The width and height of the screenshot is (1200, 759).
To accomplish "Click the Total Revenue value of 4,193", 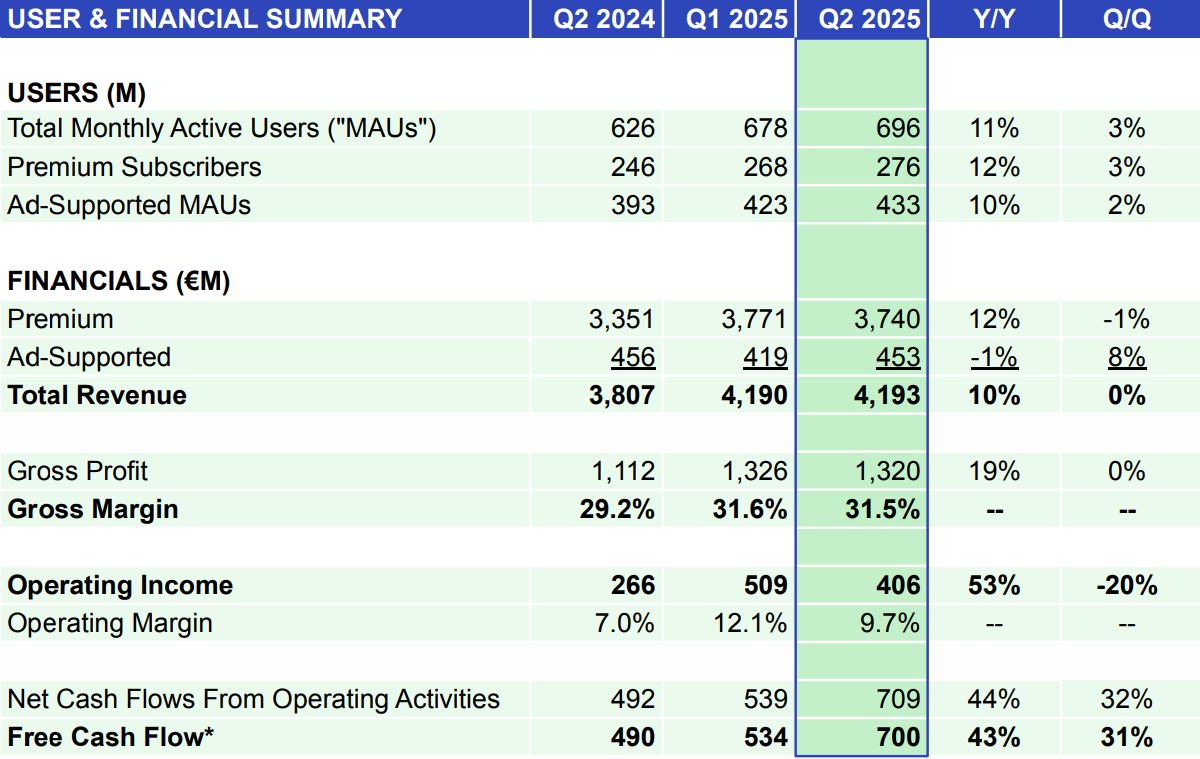I will (x=896, y=394).
